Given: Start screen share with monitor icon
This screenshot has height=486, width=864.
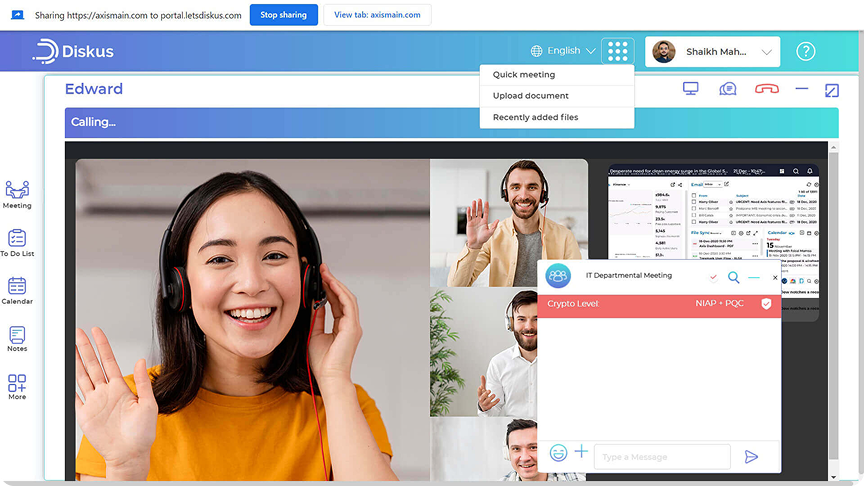Looking at the screenshot, I should tap(690, 89).
